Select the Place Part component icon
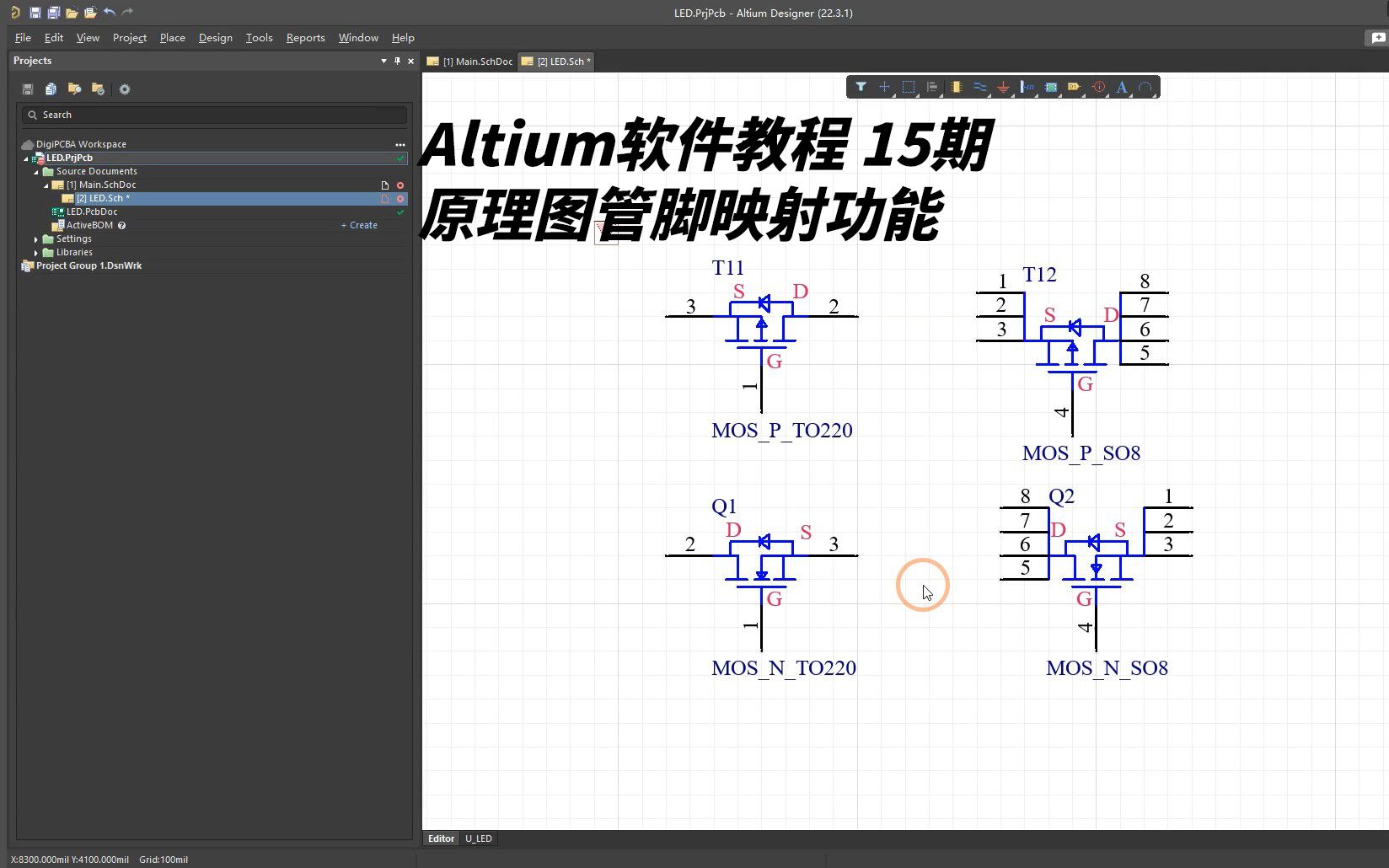 tap(956, 87)
